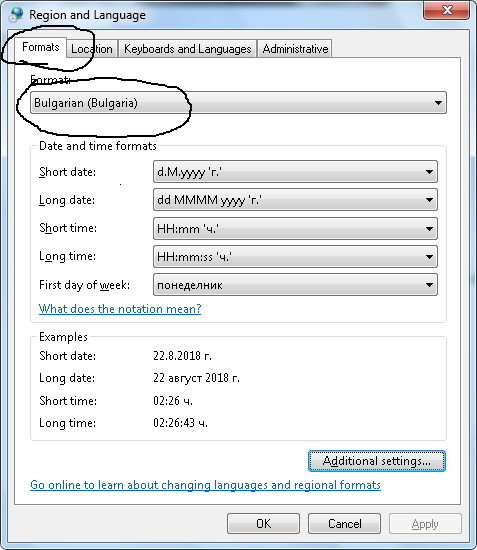Confirm with the OK button

coord(263,524)
